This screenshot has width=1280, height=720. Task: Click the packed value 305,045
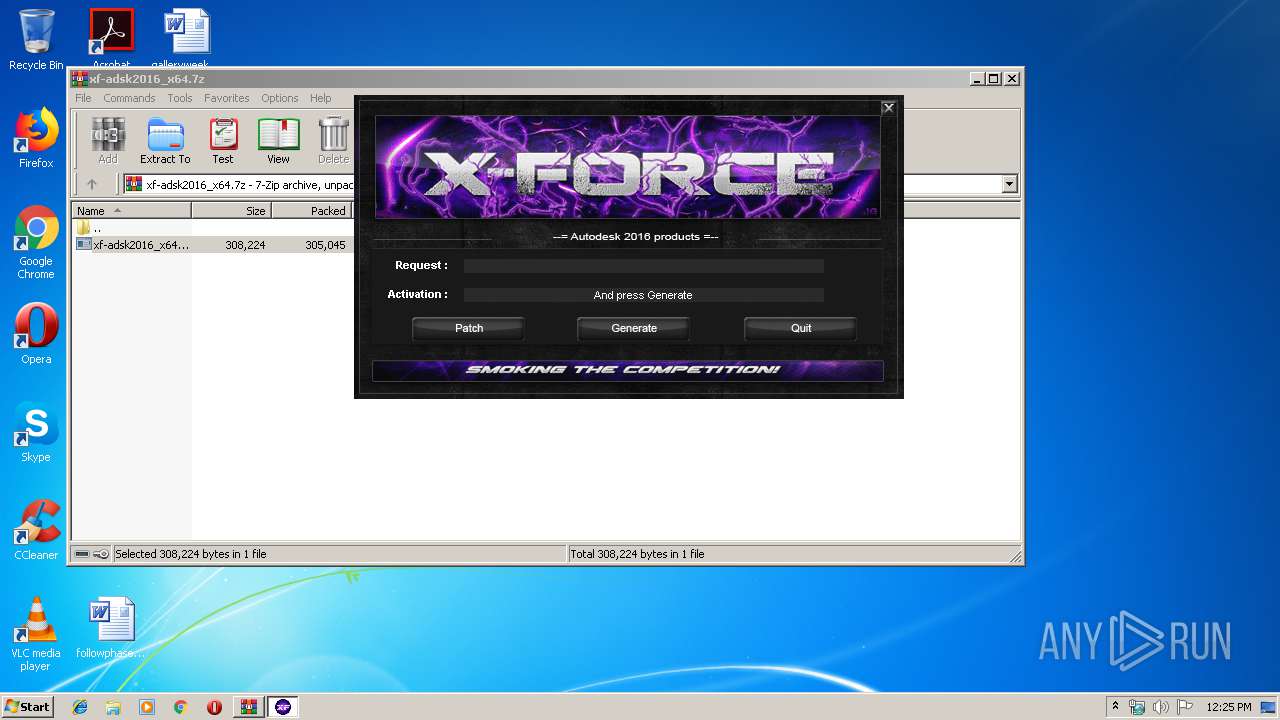[325, 245]
